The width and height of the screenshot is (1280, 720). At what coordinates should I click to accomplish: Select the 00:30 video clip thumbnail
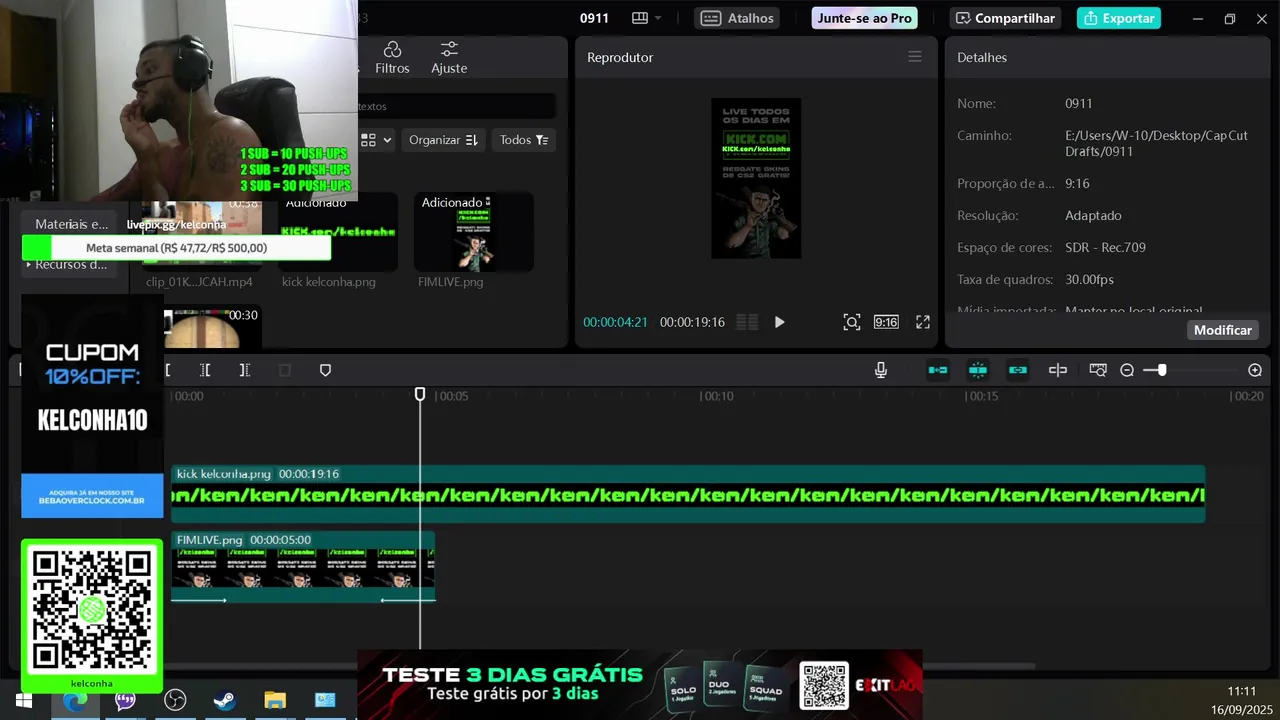coord(213,328)
